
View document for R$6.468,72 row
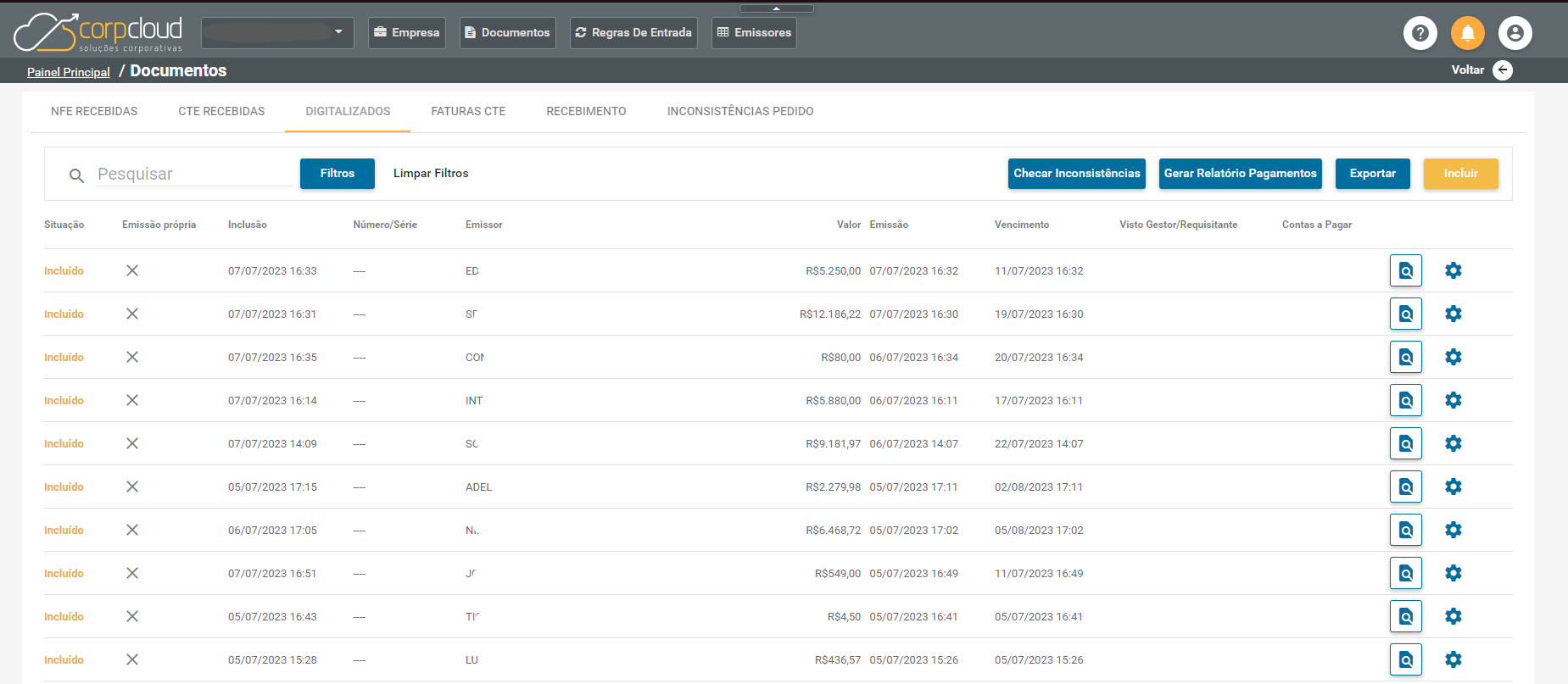point(1406,530)
